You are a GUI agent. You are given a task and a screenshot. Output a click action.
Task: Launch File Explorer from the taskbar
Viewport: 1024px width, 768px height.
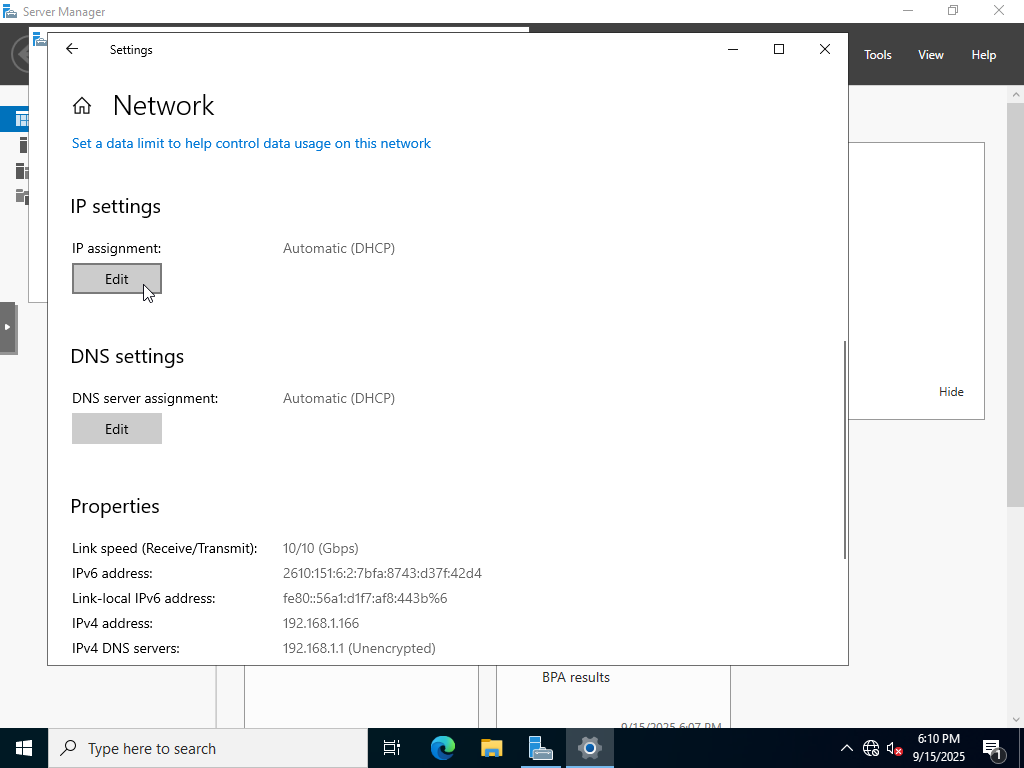[492, 747]
